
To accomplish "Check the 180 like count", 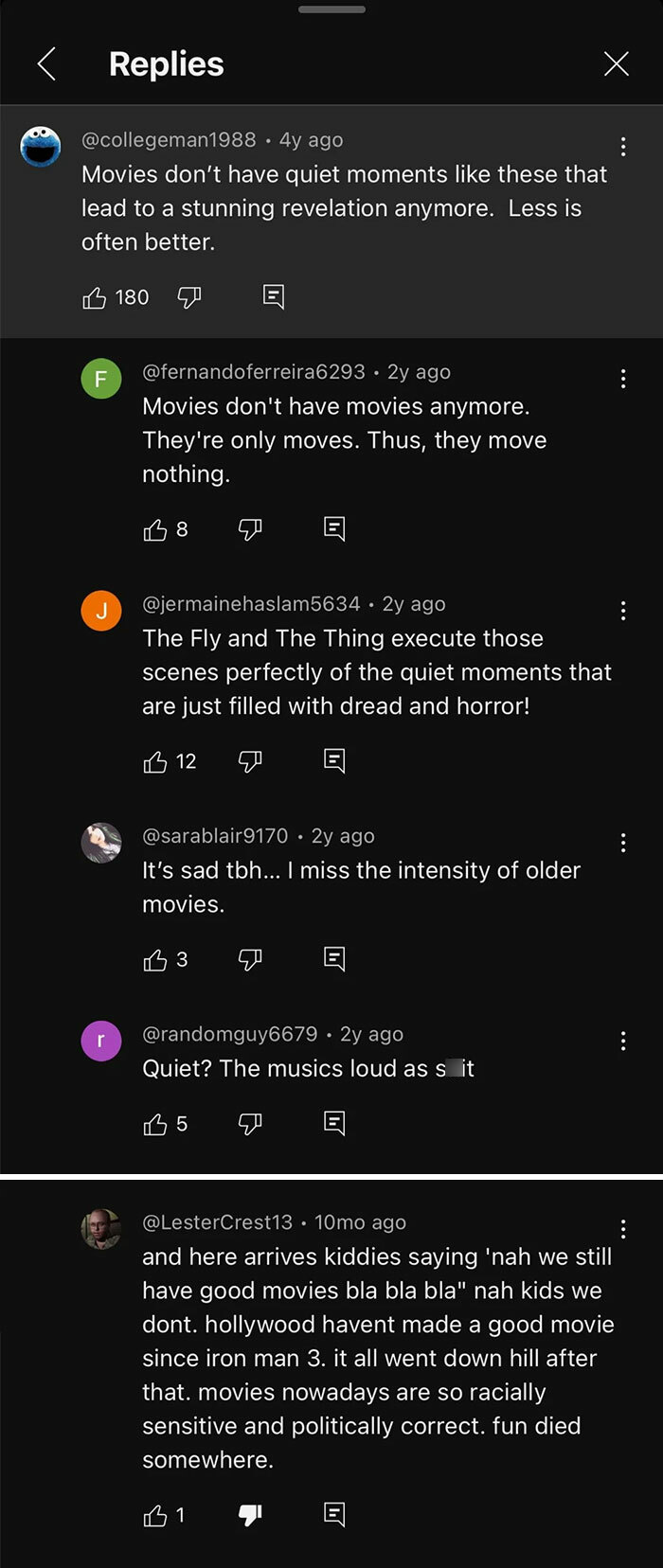I will (x=132, y=297).
